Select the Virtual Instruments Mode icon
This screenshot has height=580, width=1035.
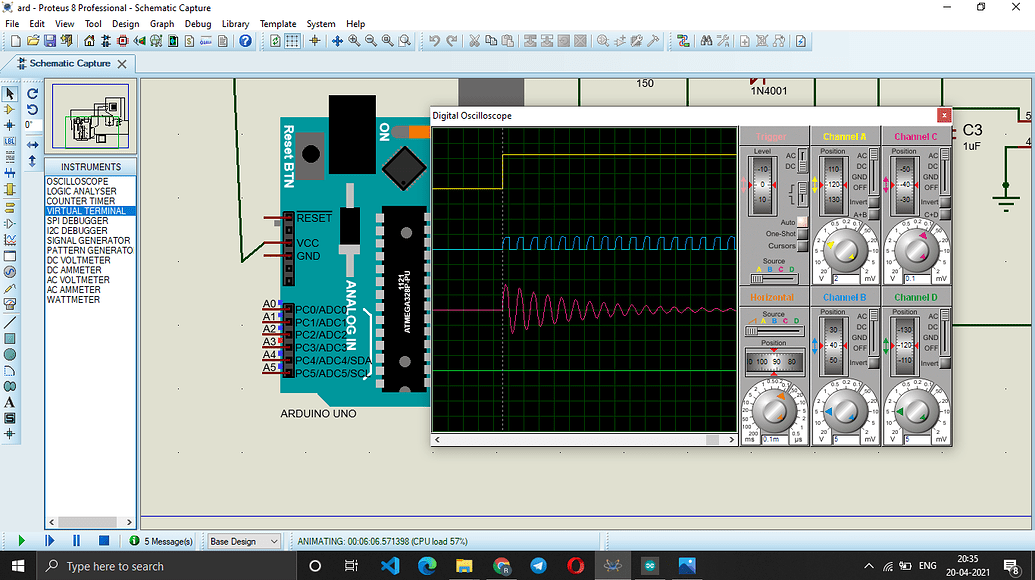pyautogui.click(x=10, y=303)
